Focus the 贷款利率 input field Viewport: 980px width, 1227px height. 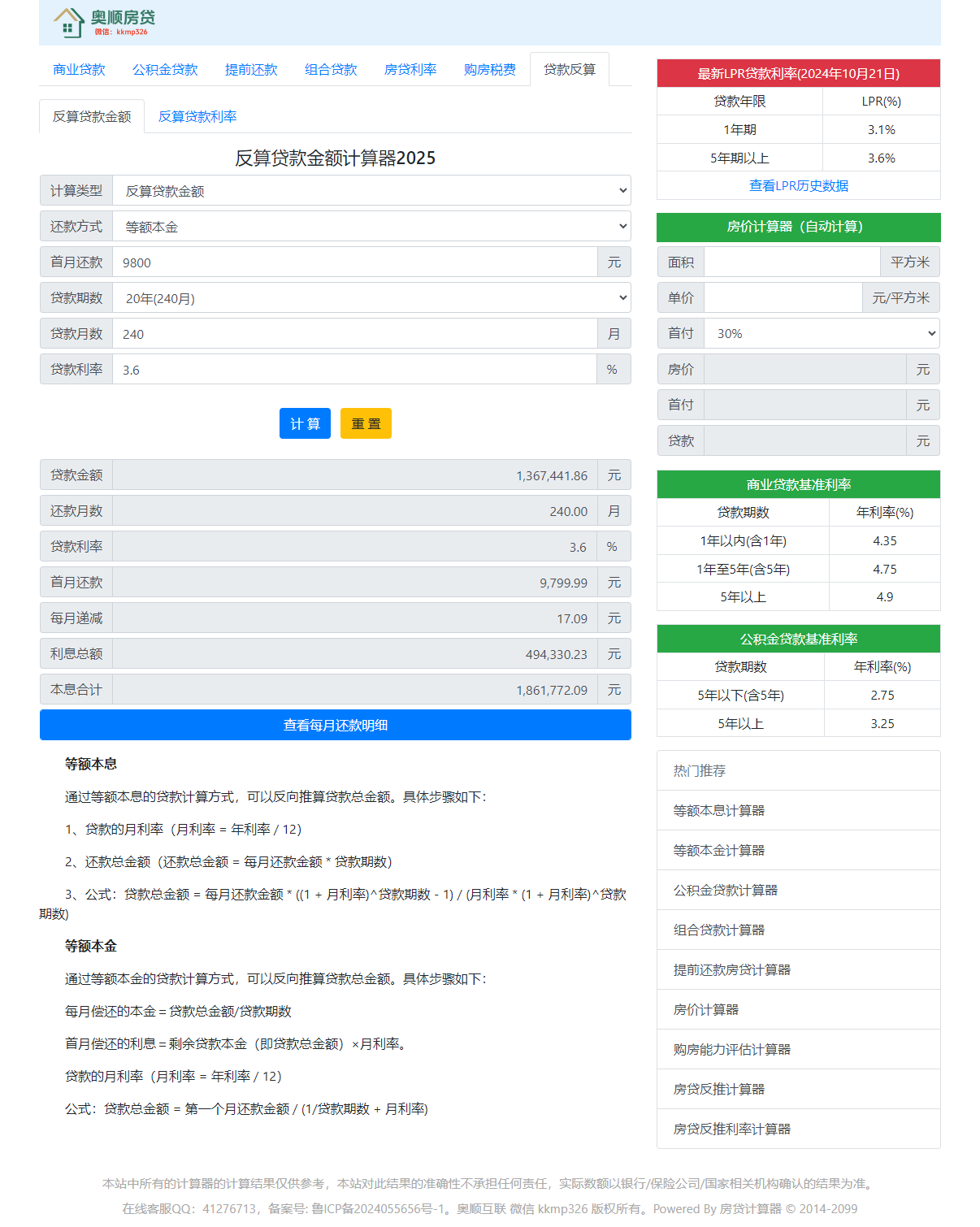click(x=354, y=370)
